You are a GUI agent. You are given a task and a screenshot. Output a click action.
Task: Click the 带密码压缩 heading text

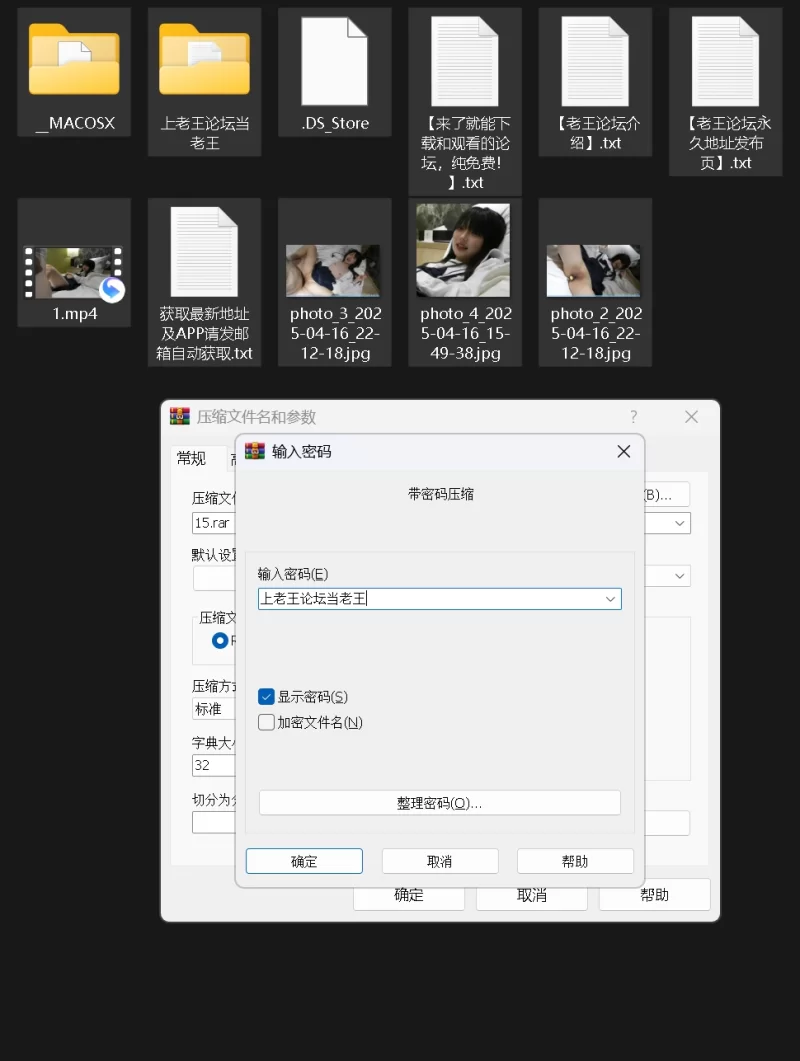[x=441, y=494]
